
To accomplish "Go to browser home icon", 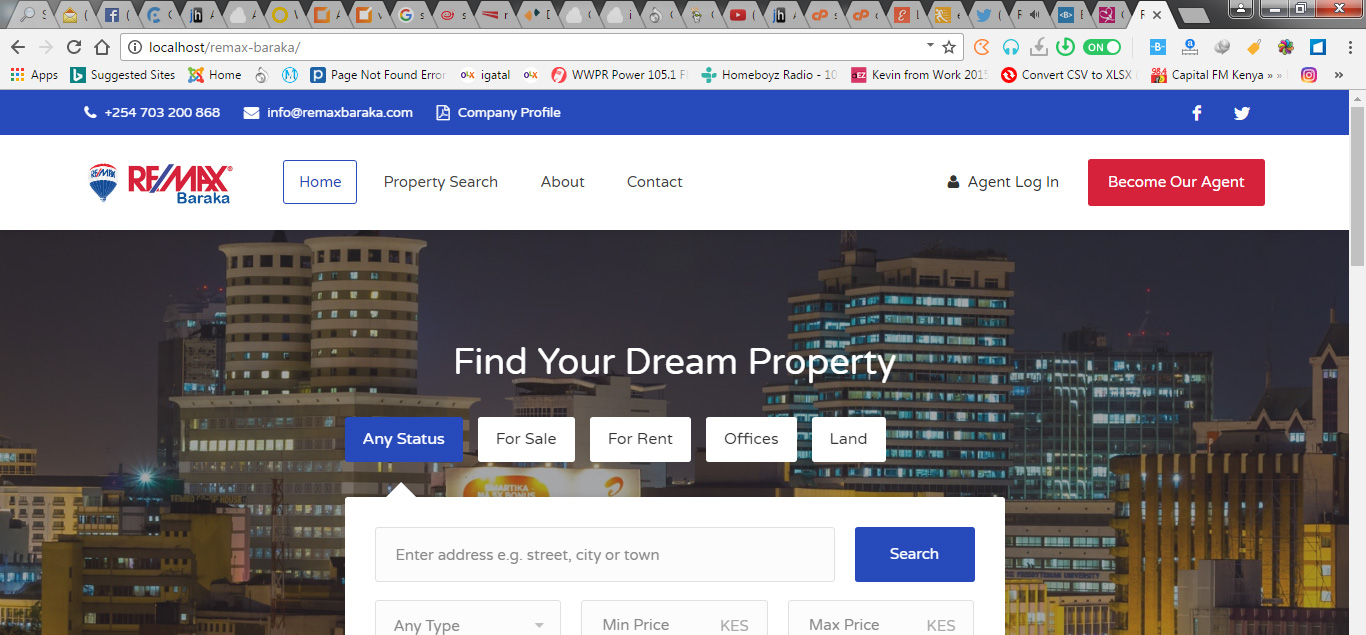I will (102, 47).
